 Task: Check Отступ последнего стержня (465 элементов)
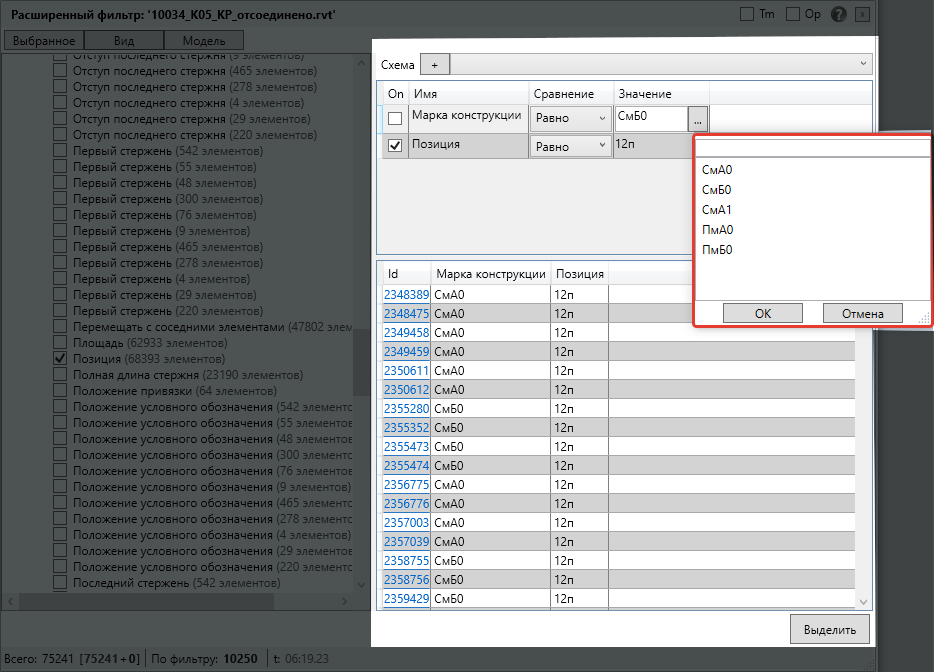click(x=60, y=71)
